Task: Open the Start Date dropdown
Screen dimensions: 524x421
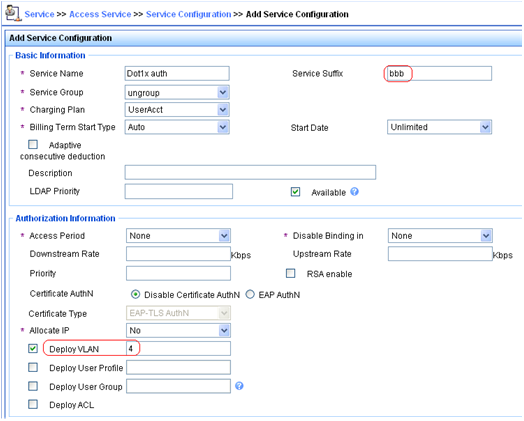Action: 439,127
